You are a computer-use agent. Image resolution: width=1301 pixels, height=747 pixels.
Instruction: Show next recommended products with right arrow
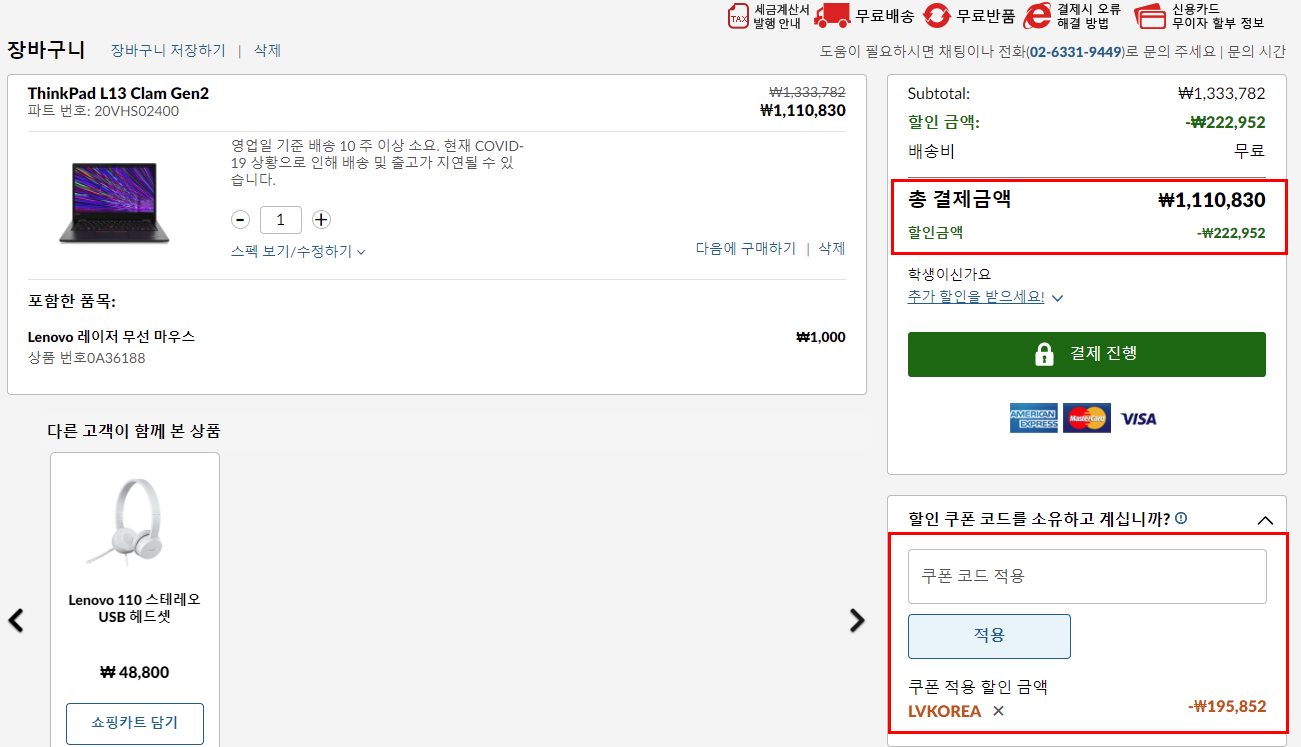tap(857, 620)
